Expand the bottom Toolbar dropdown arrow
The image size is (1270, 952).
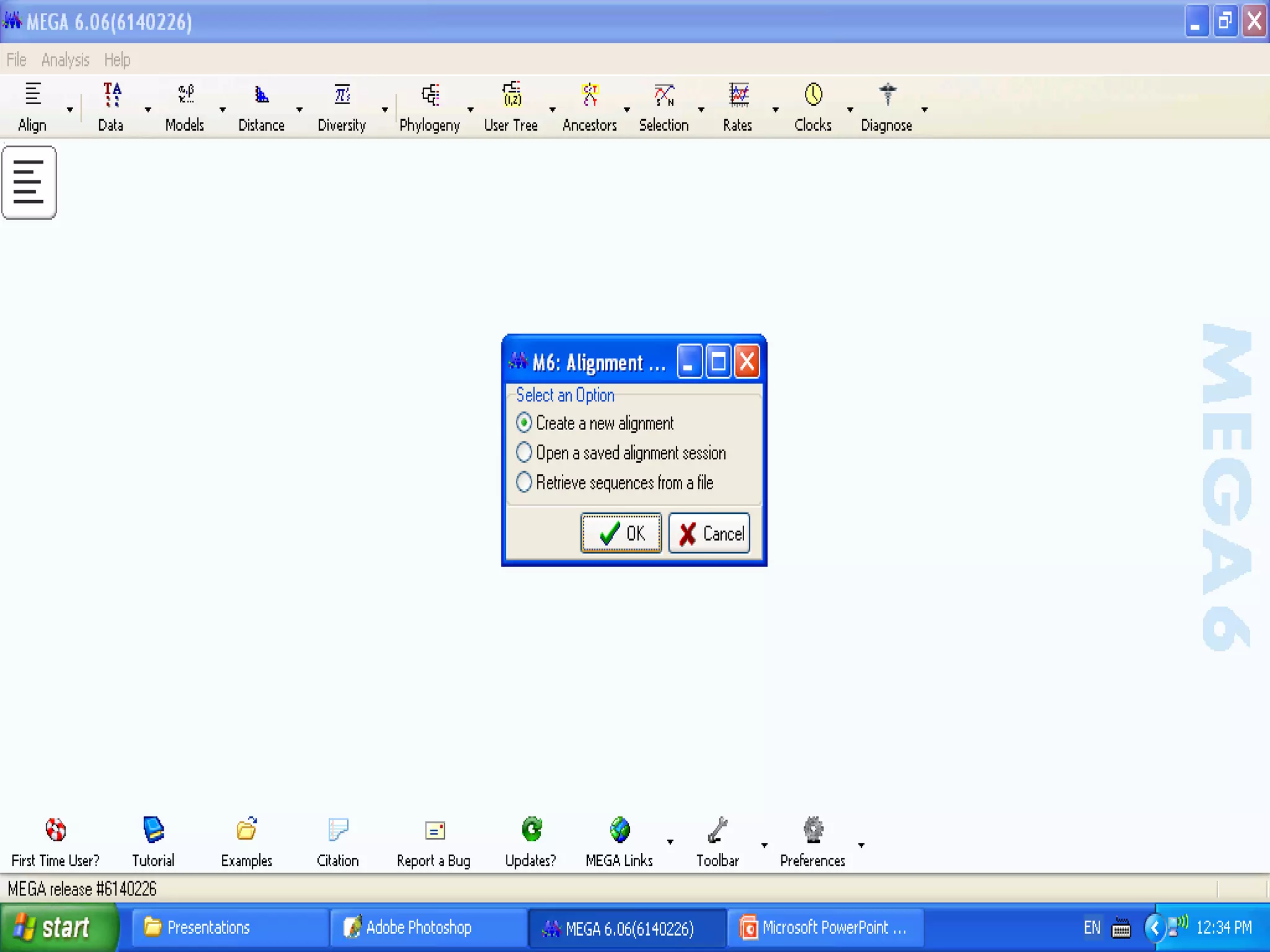[765, 845]
